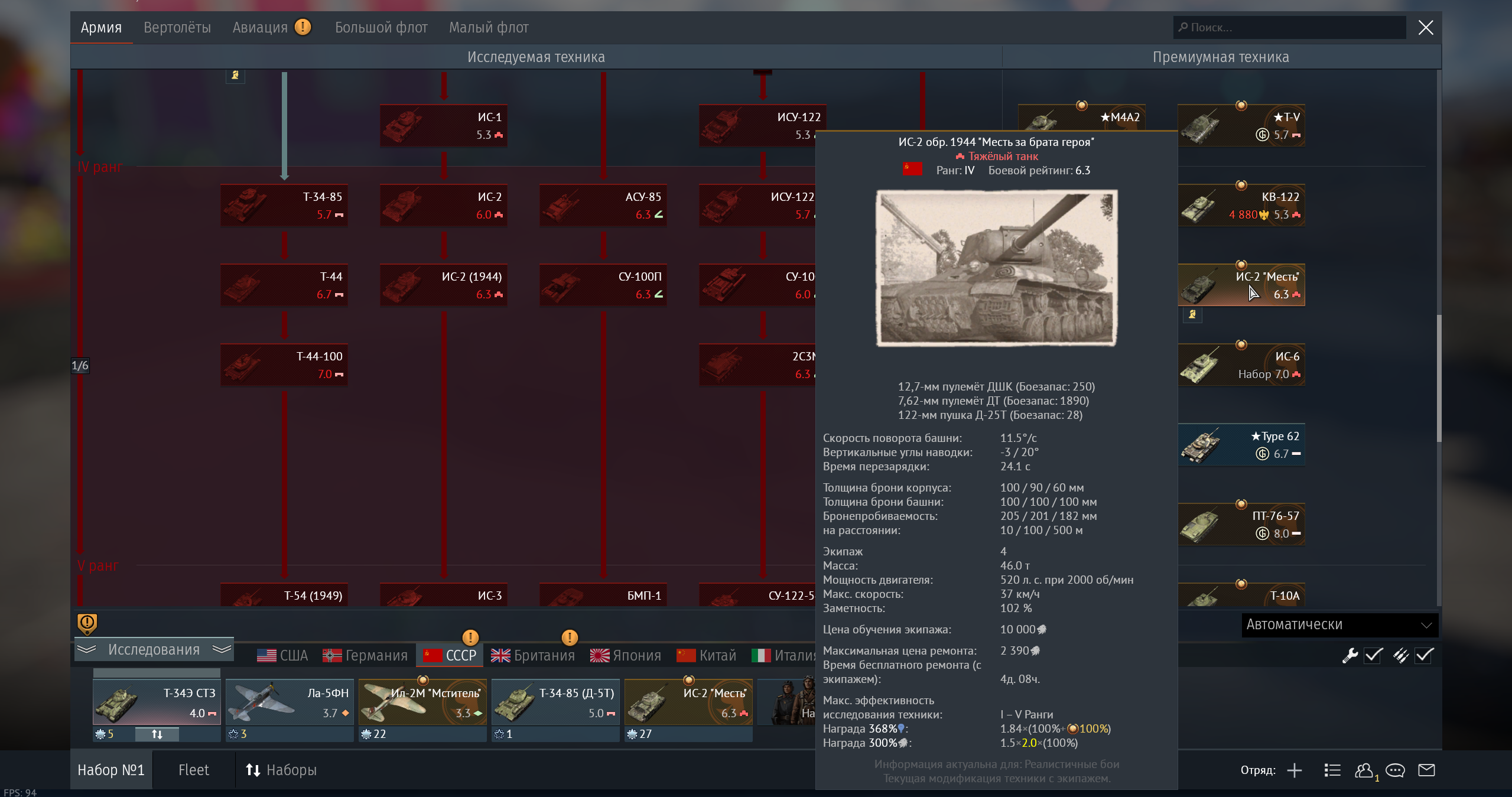Click the wrench repair icon
Screen dimensions: 1512x797
1350,655
